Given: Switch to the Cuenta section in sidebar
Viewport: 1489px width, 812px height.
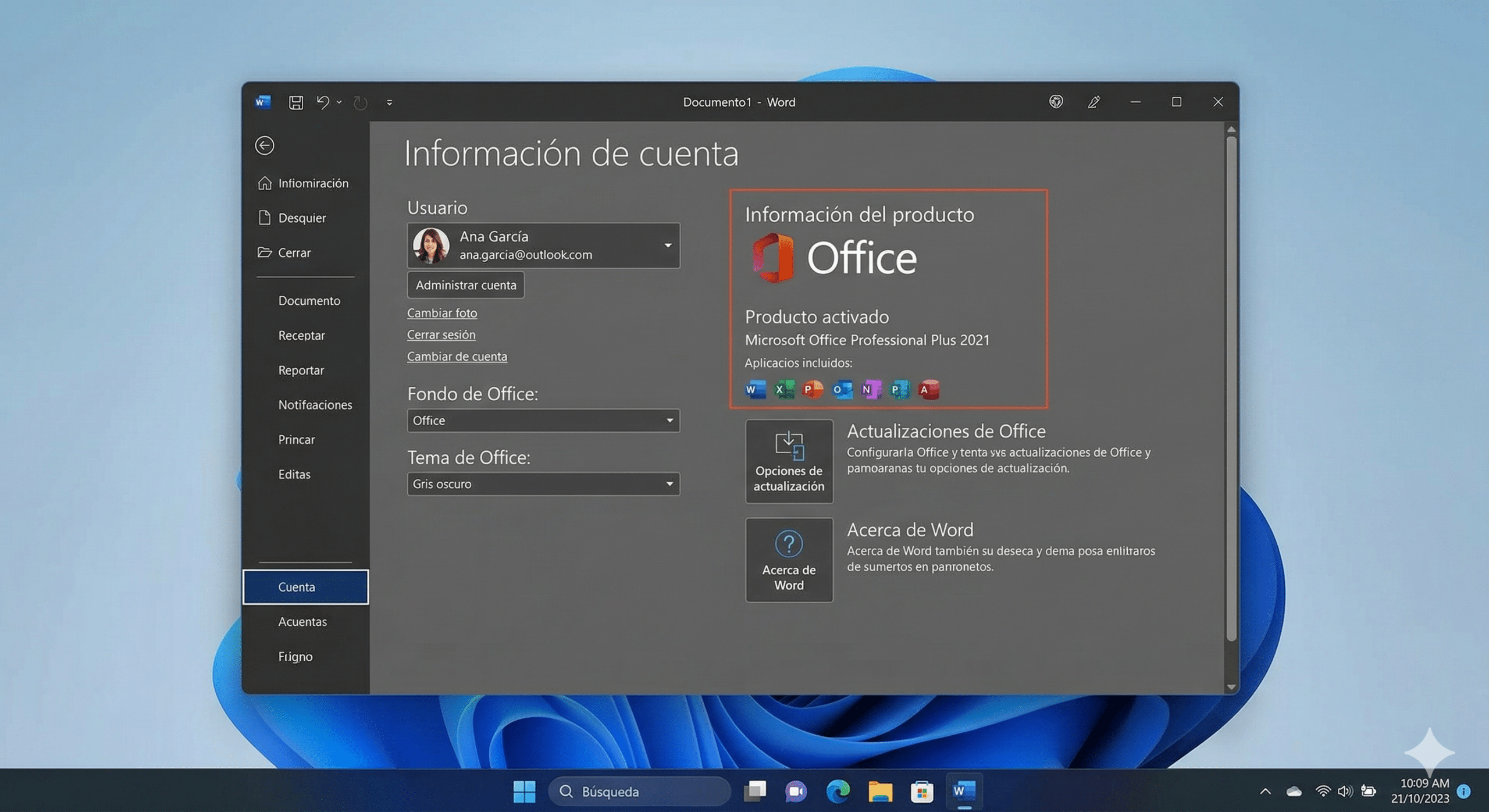Looking at the screenshot, I should pyautogui.click(x=298, y=586).
